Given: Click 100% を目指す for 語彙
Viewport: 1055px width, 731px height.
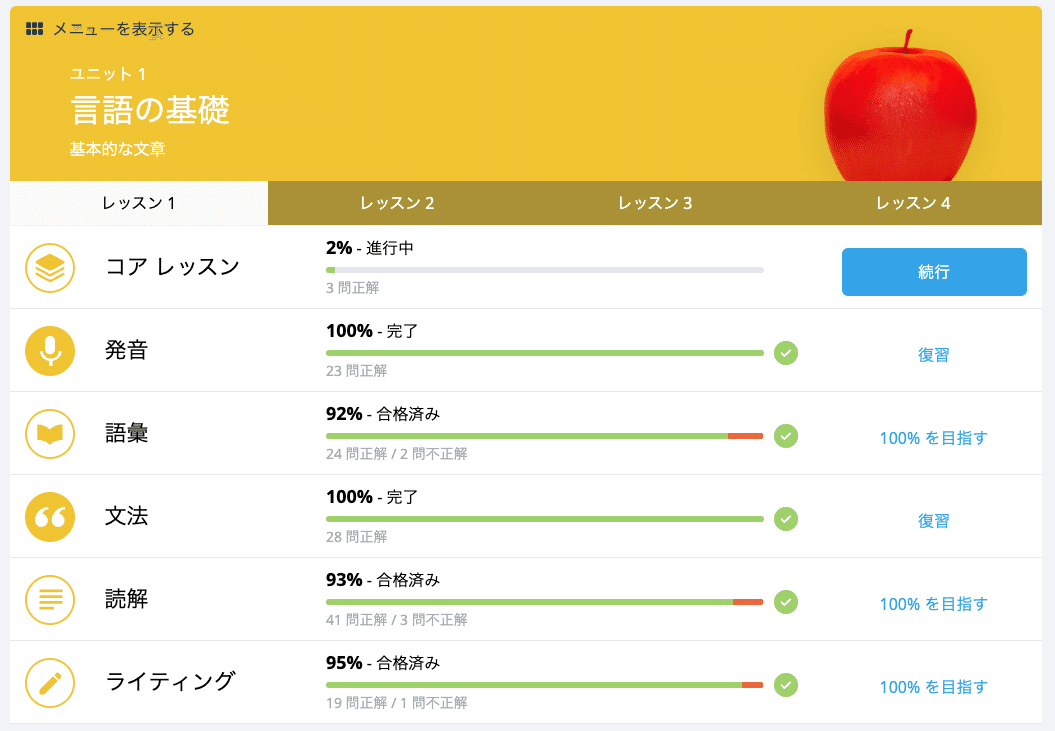Looking at the screenshot, I should click(933, 437).
